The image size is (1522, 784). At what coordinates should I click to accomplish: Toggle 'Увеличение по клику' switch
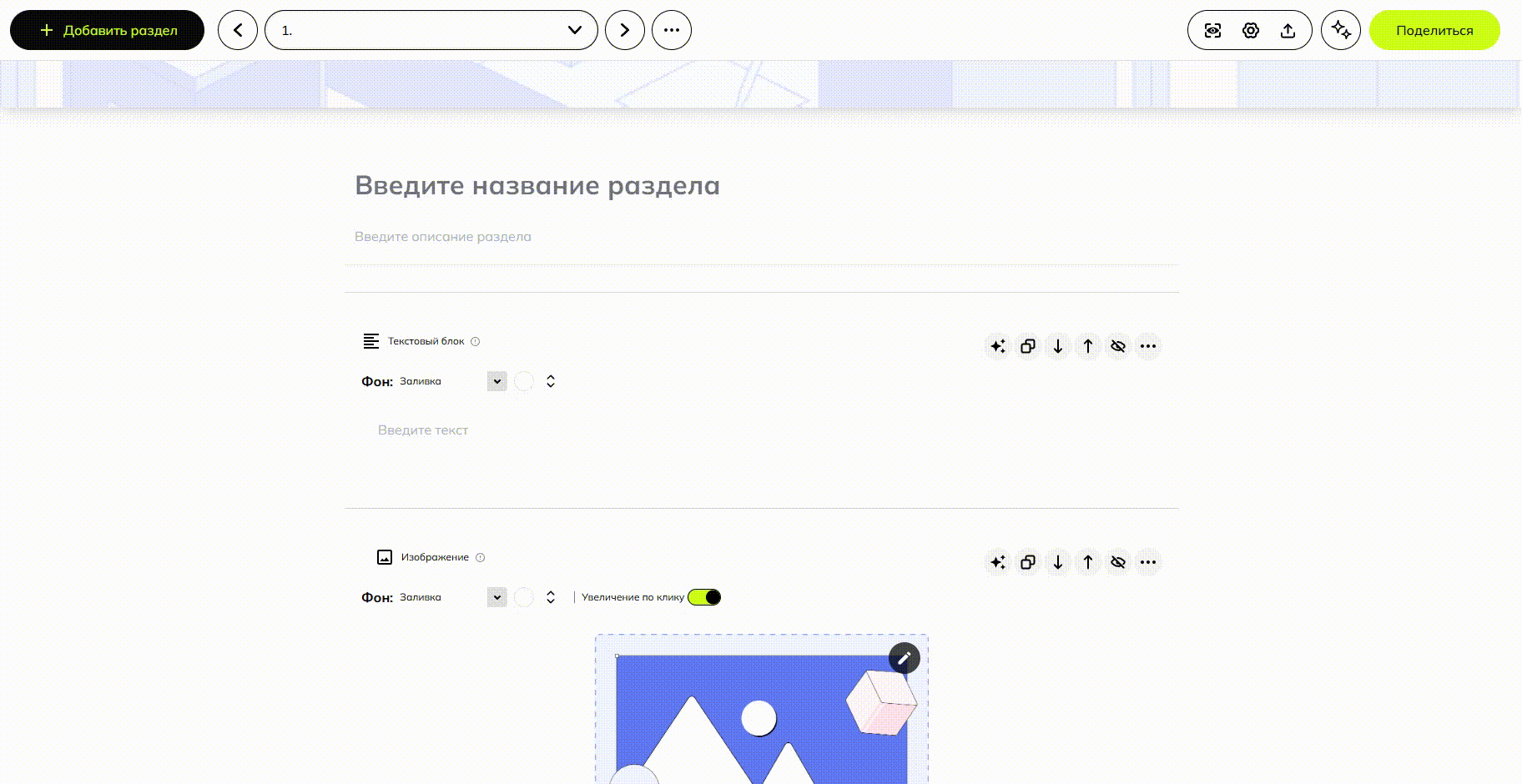[x=704, y=597]
